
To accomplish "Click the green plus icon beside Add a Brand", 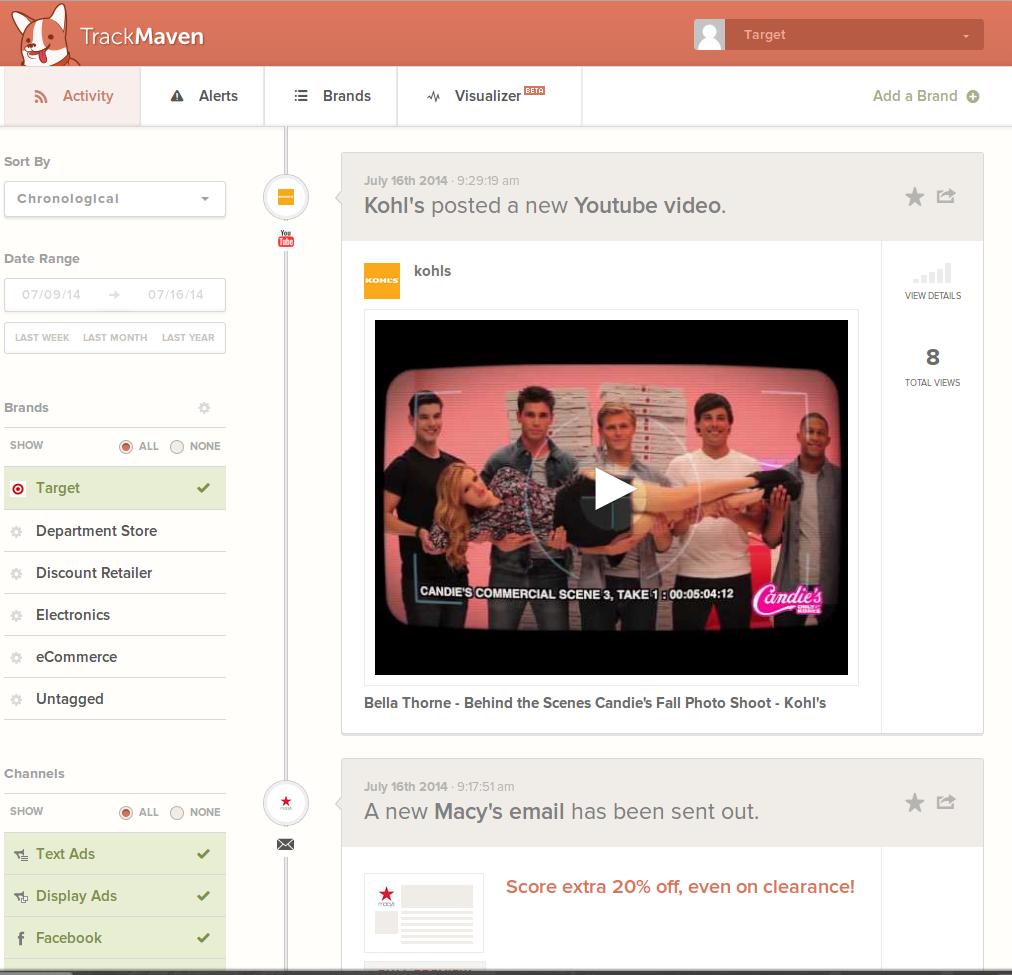I will [973, 96].
